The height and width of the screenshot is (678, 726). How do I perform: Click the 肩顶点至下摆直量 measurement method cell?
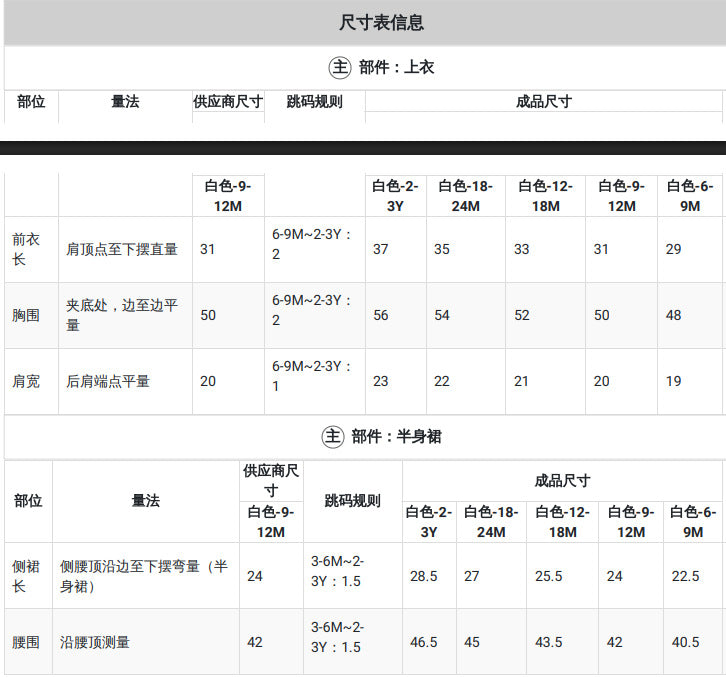122,249
